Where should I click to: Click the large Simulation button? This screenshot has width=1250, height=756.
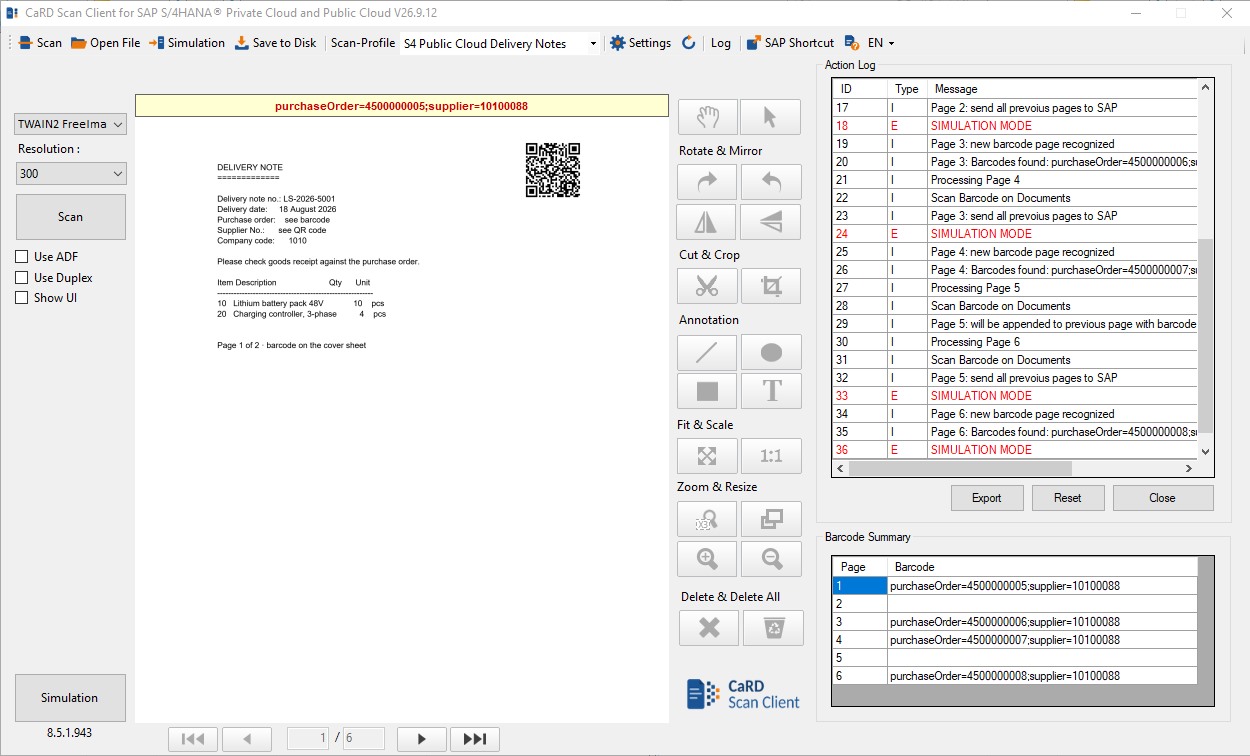70,698
